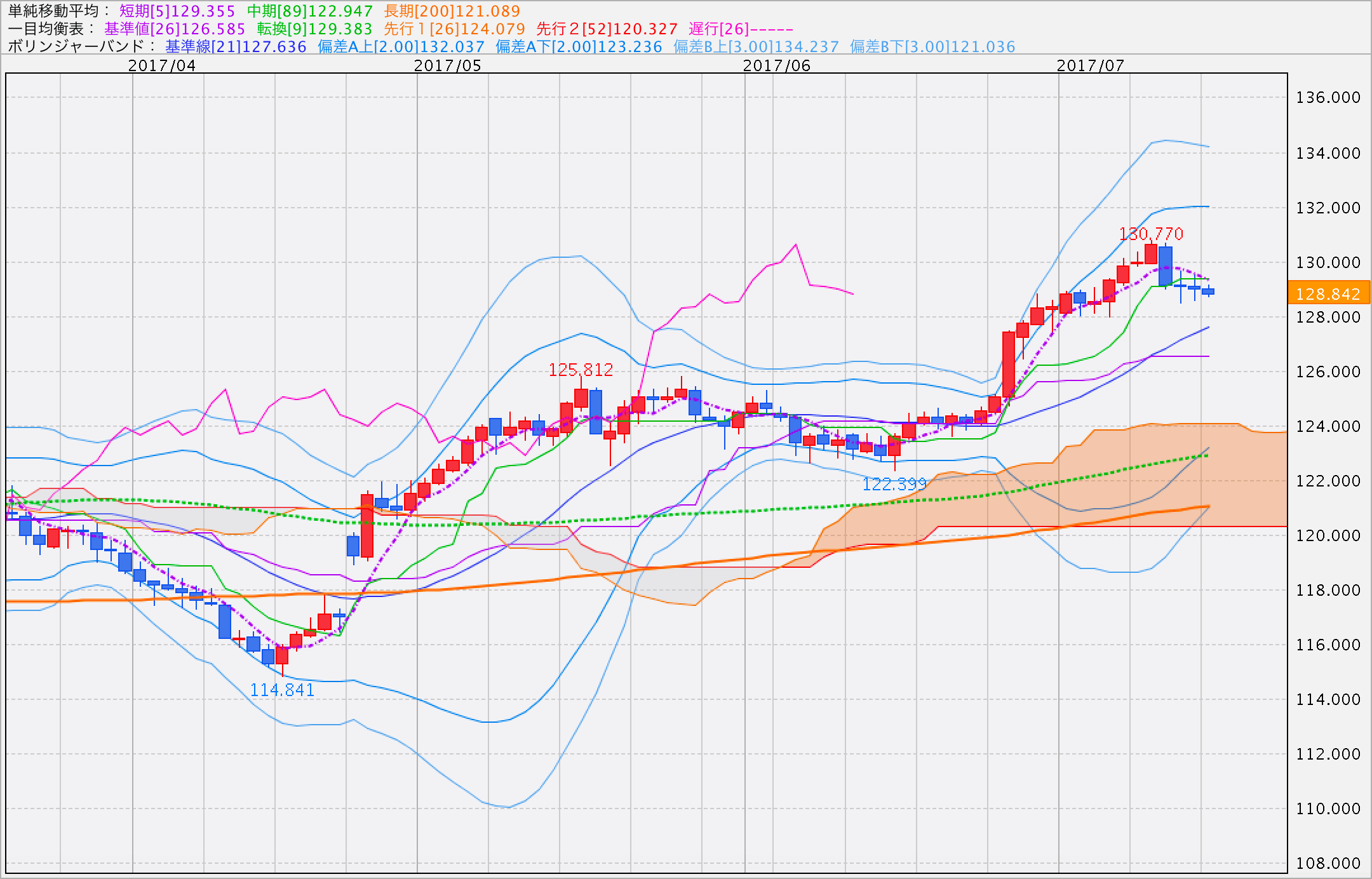Click the short-term moving average label 短期[5]129.355
The image size is (1372, 879).
point(177,11)
